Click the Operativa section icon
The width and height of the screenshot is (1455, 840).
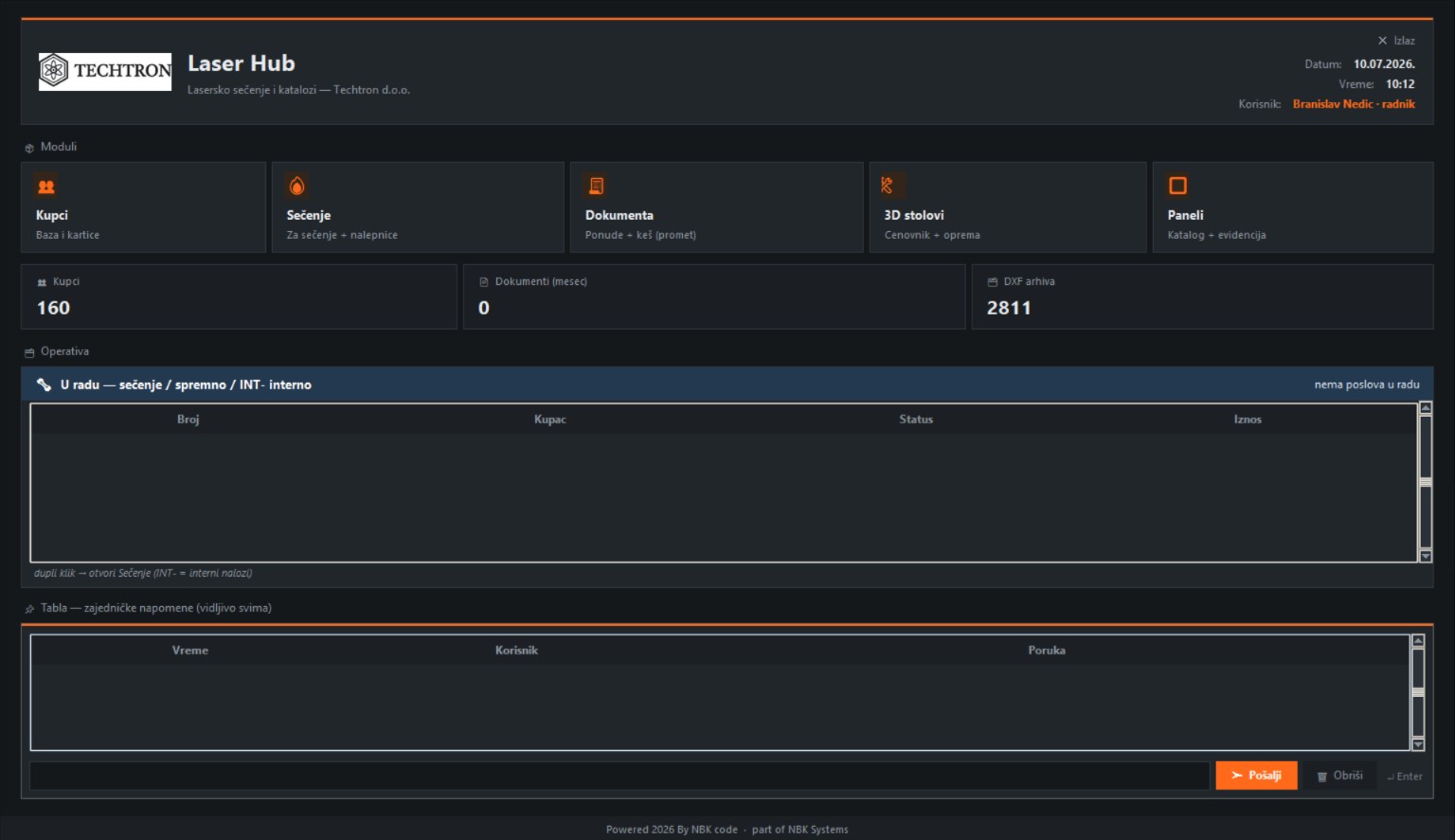[x=29, y=352]
